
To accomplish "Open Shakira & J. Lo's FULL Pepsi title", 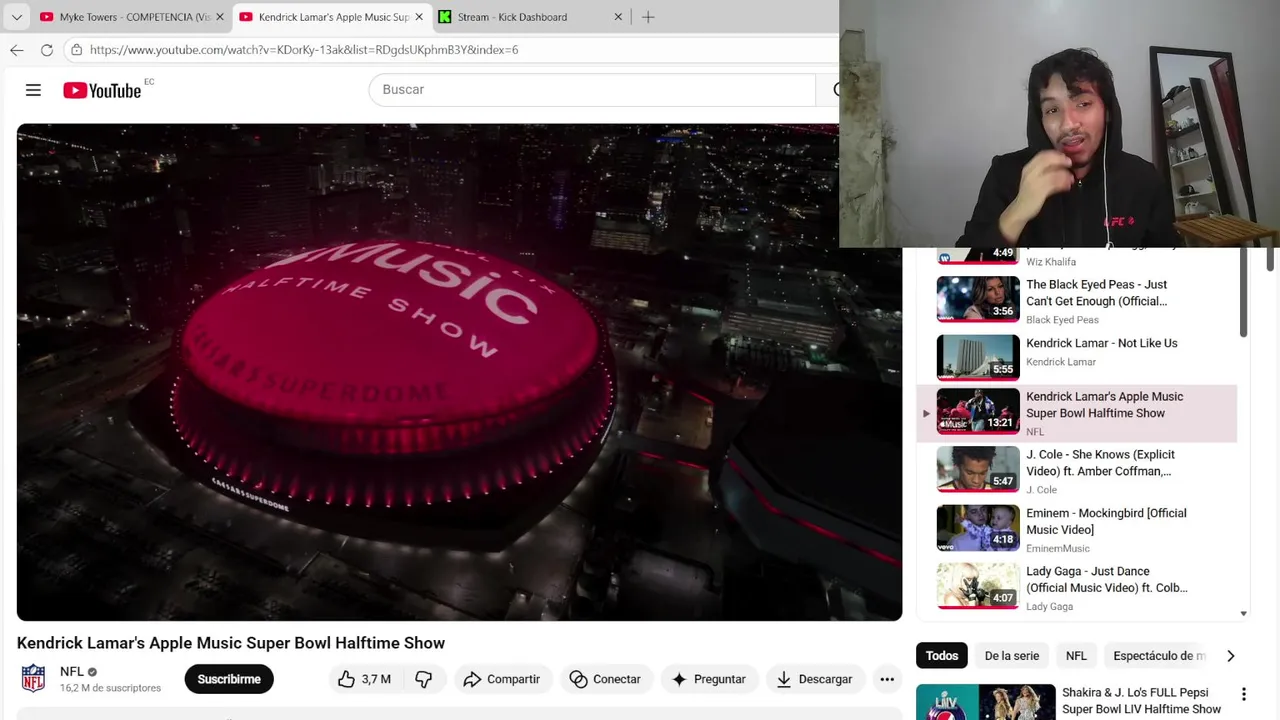I will (x=1142, y=701).
